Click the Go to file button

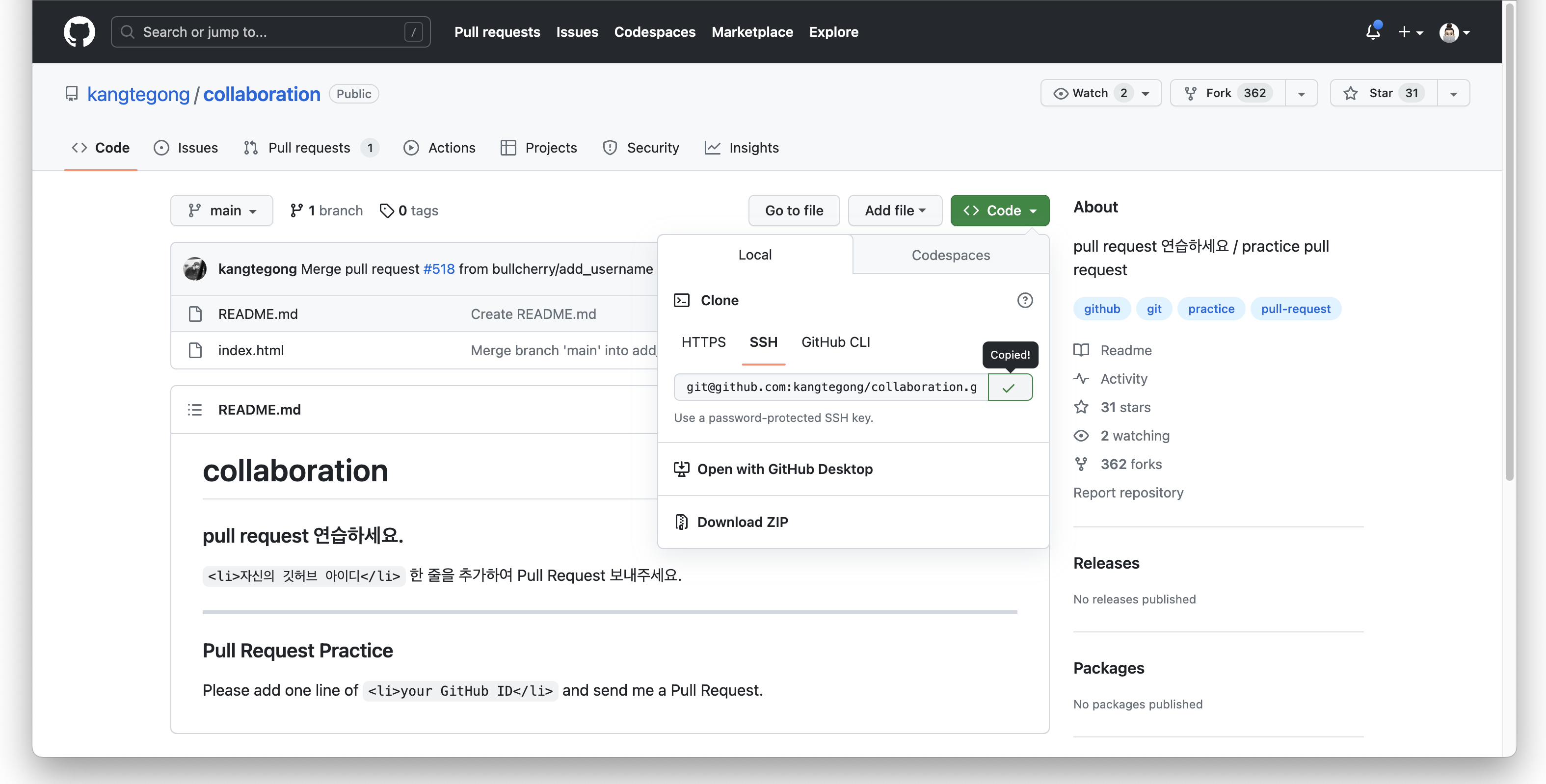[x=794, y=210]
